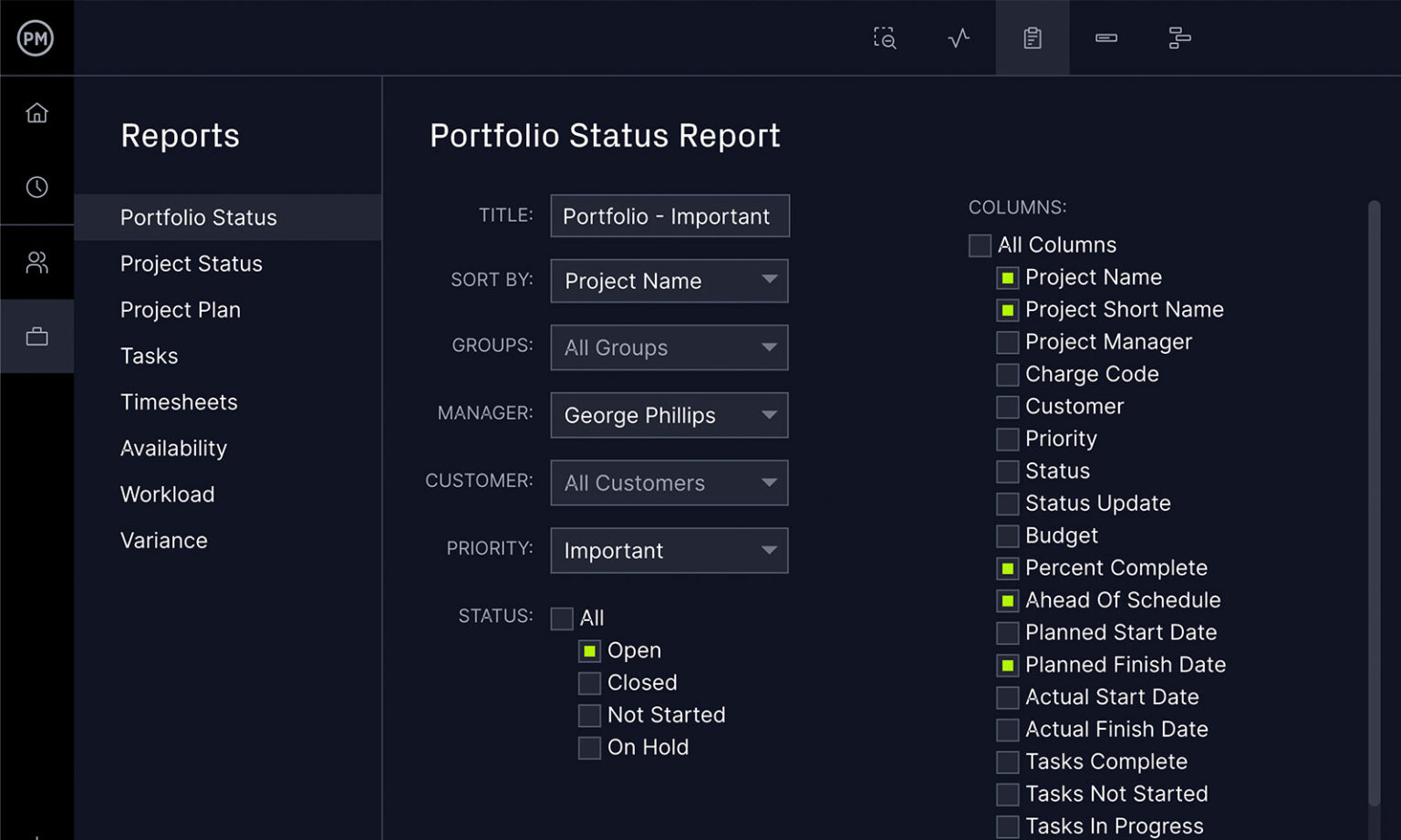Uncheck the Percent Complete column
Viewport: 1401px width, 840px height.
pos(1008,569)
